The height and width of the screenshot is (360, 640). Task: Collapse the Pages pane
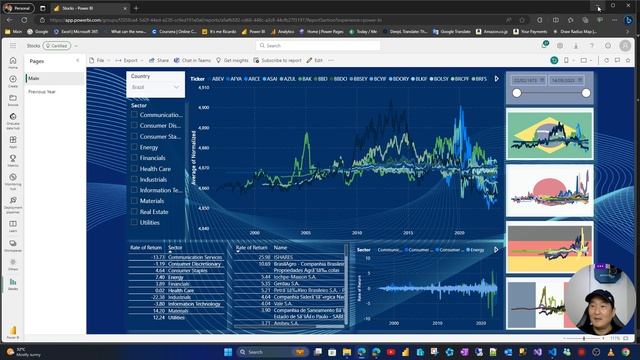78,60
